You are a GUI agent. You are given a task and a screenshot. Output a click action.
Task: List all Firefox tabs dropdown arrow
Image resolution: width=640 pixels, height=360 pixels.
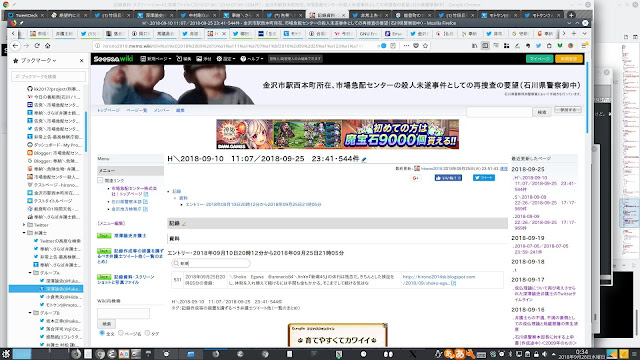point(584,33)
